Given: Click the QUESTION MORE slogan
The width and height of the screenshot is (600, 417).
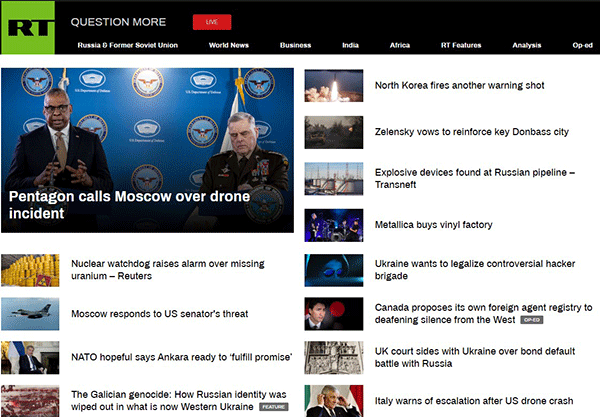Looking at the screenshot, I should pos(118,22).
